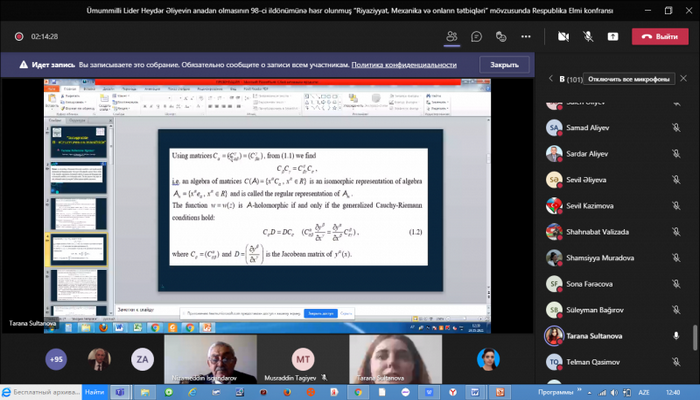Open the participants panel icon

[452, 36]
